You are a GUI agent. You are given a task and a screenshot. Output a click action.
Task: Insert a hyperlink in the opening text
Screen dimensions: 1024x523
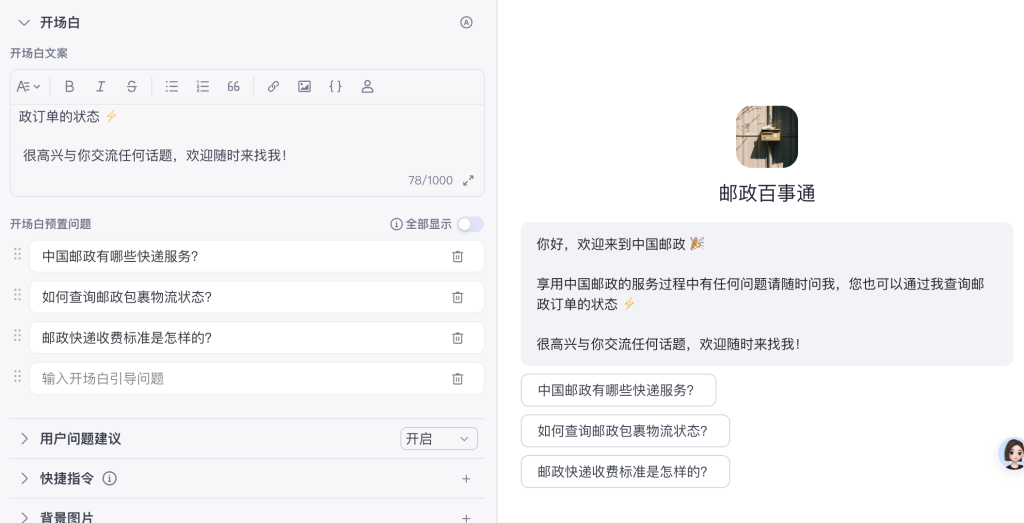tap(273, 87)
